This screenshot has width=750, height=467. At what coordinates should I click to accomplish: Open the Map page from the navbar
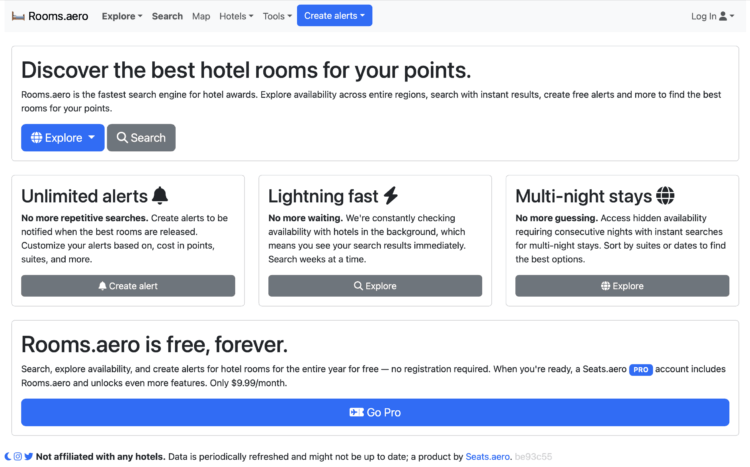click(x=201, y=16)
